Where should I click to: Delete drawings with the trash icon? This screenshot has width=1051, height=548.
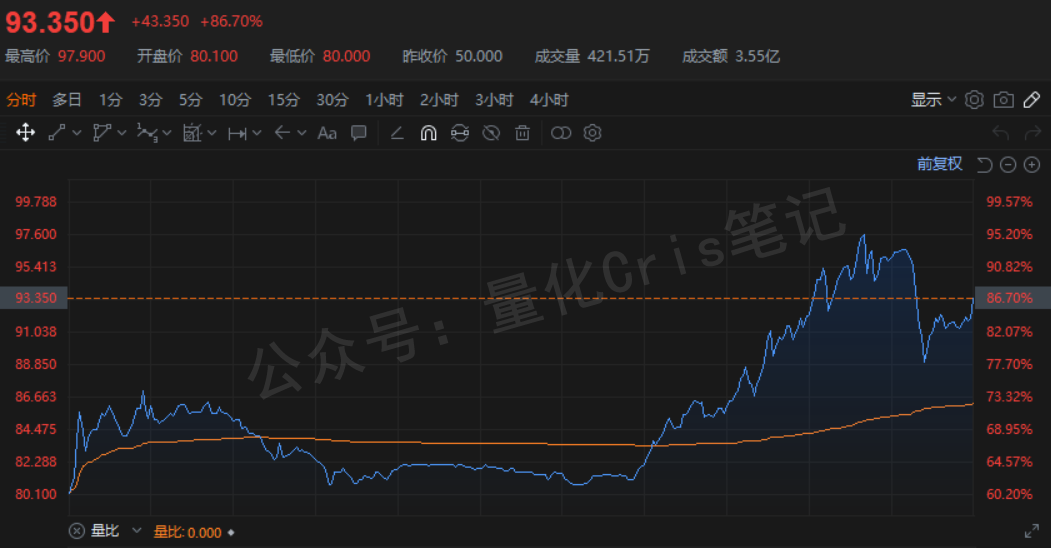click(522, 133)
